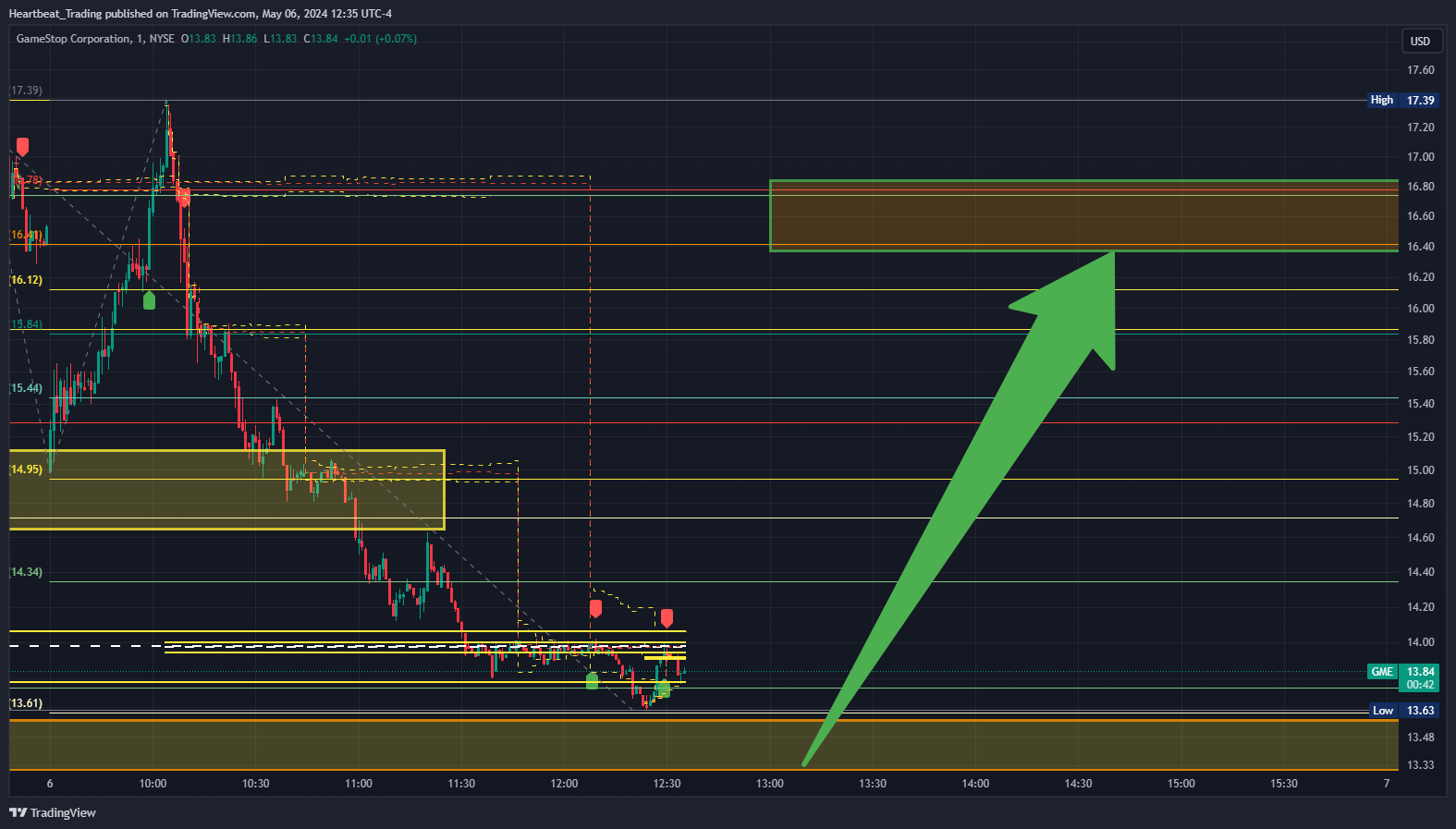This screenshot has height=829, width=1456.
Task: Click the 13:30 time axis label
Action: (873, 784)
